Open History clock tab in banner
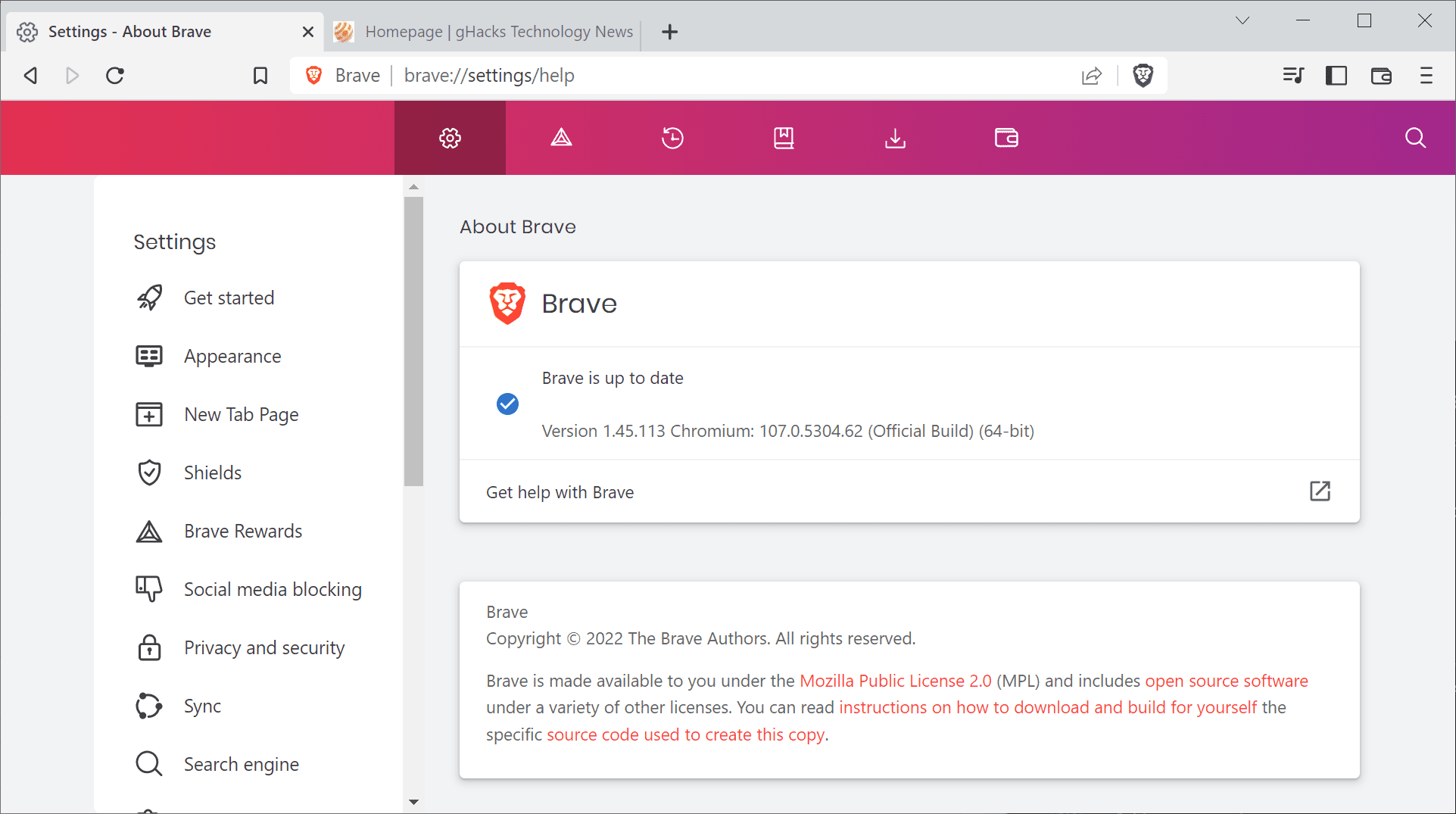The width and height of the screenshot is (1456, 814). pos(672,138)
